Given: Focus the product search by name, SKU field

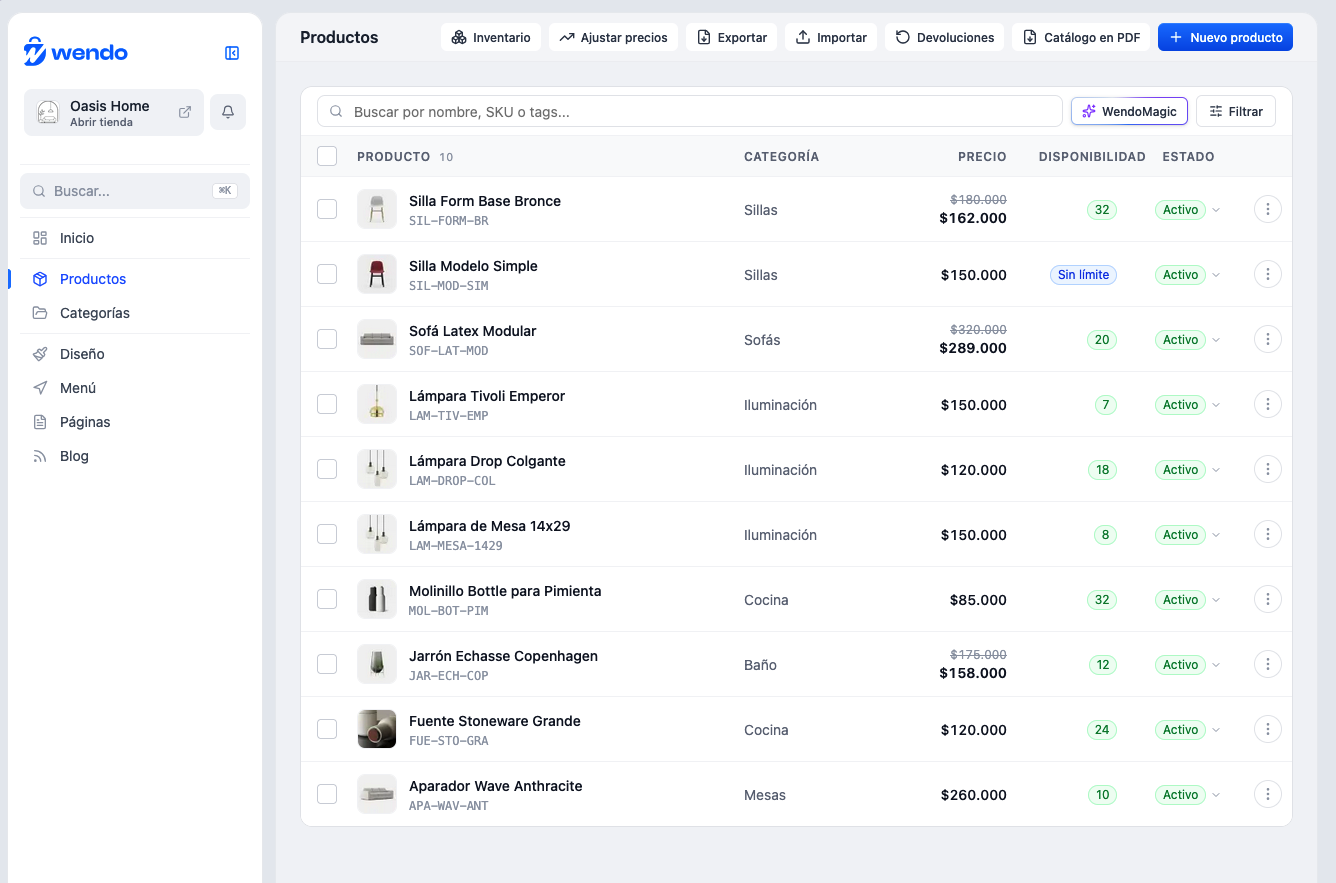Looking at the screenshot, I should click(x=690, y=111).
